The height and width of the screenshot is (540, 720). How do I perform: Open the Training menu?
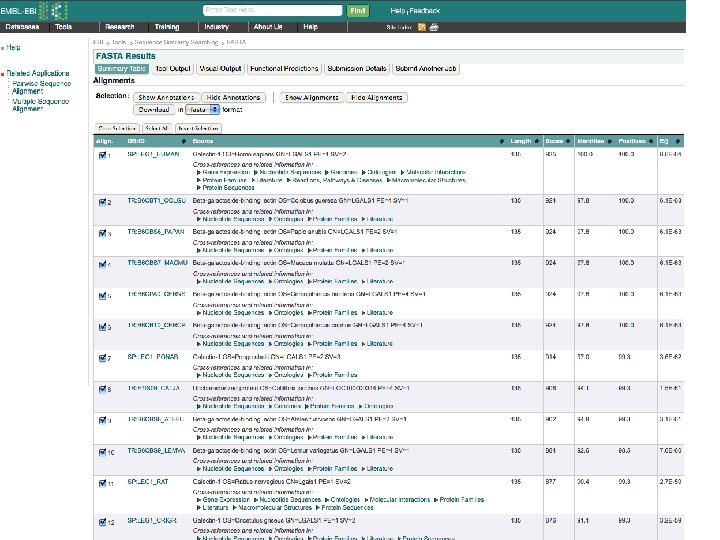point(167,27)
